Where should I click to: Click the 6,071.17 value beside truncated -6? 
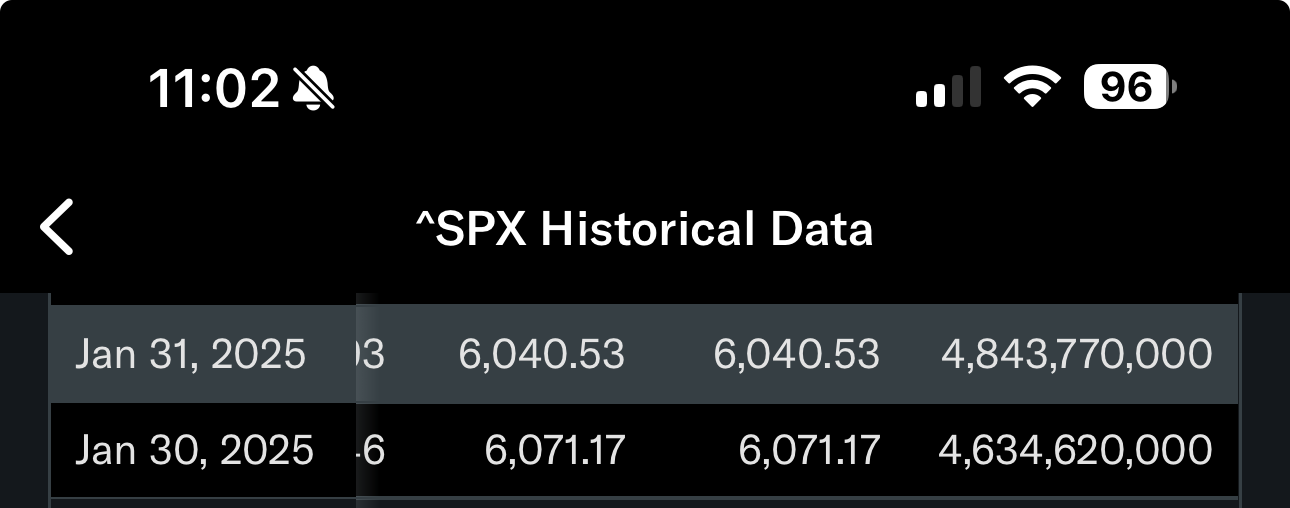click(x=555, y=450)
